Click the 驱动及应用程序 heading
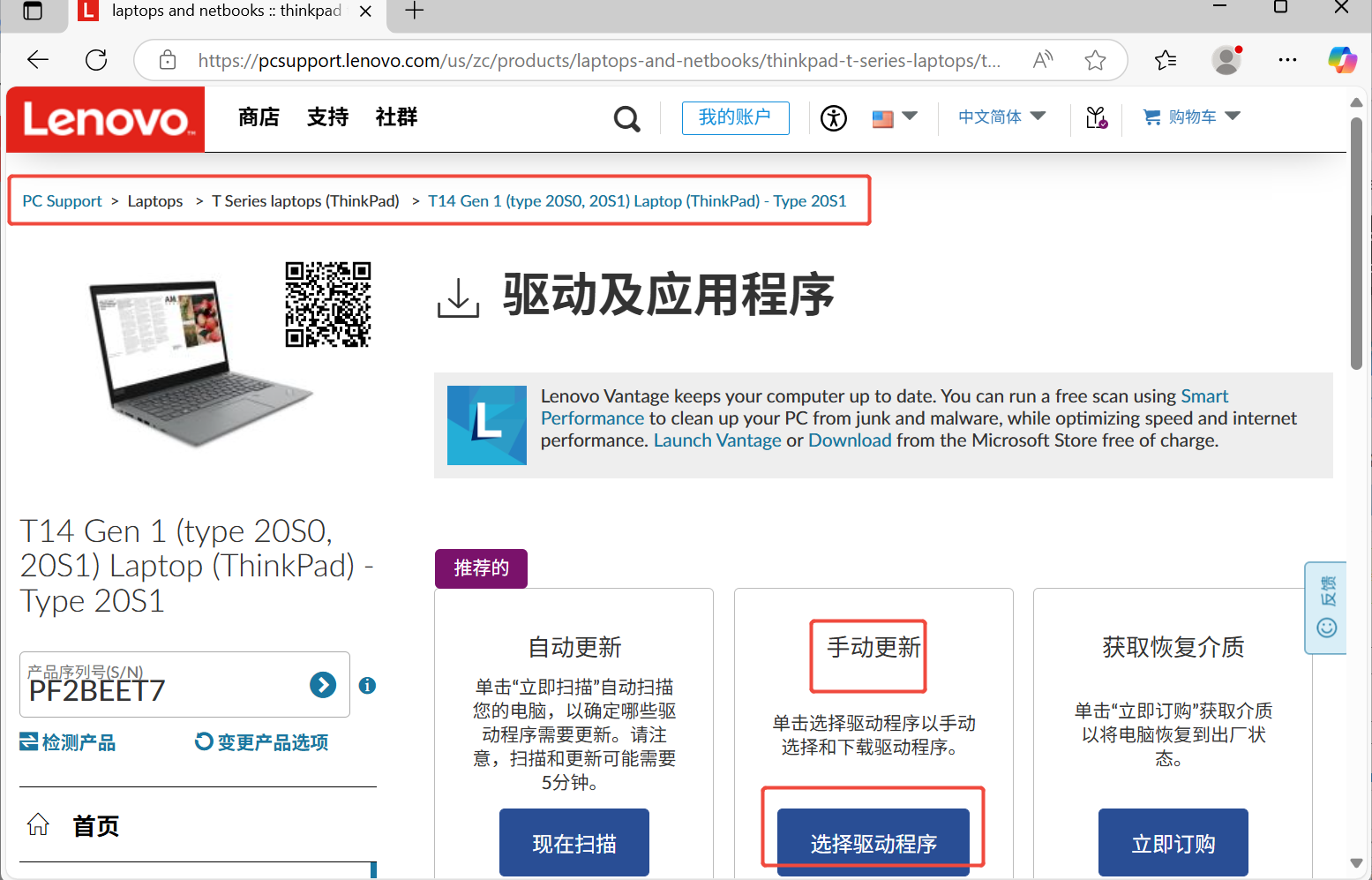 tap(669, 295)
